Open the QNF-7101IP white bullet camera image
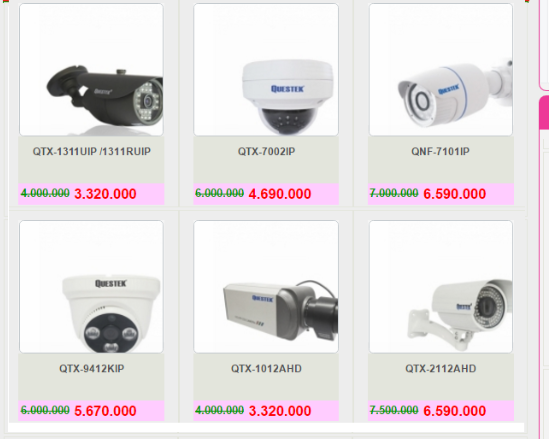This screenshot has height=439, width=549. pyautogui.click(x=441, y=70)
